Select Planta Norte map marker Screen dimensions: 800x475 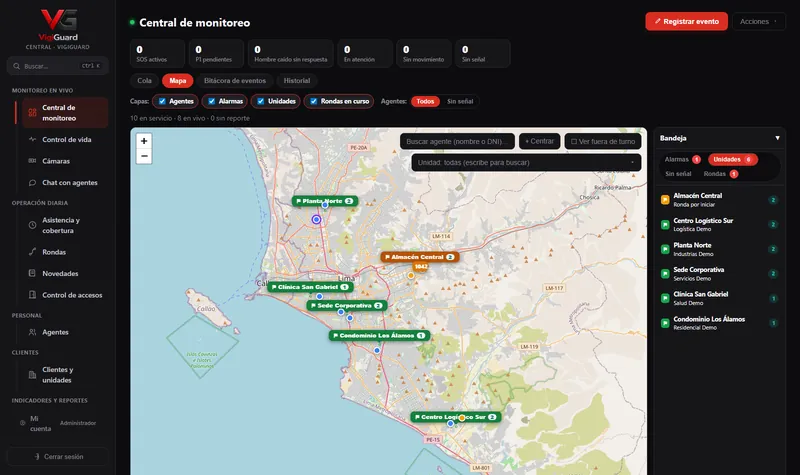tap(324, 201)
